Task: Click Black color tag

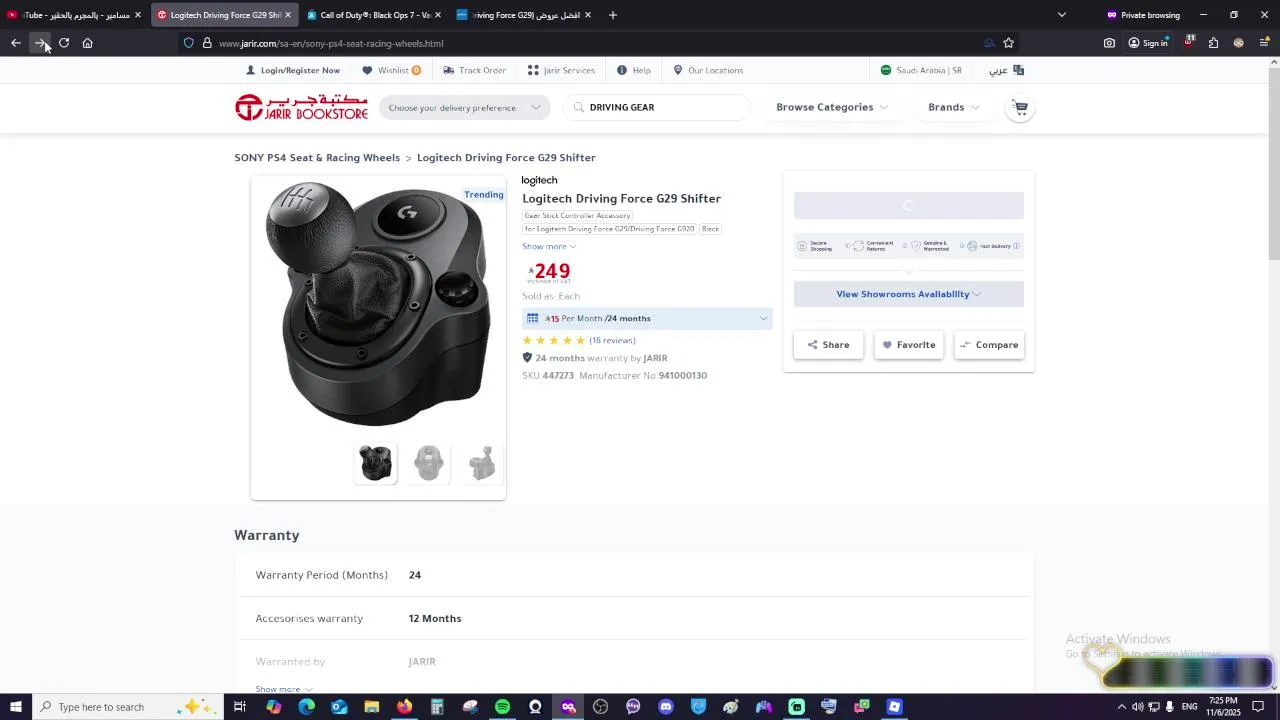Action: tap(710, 229)
